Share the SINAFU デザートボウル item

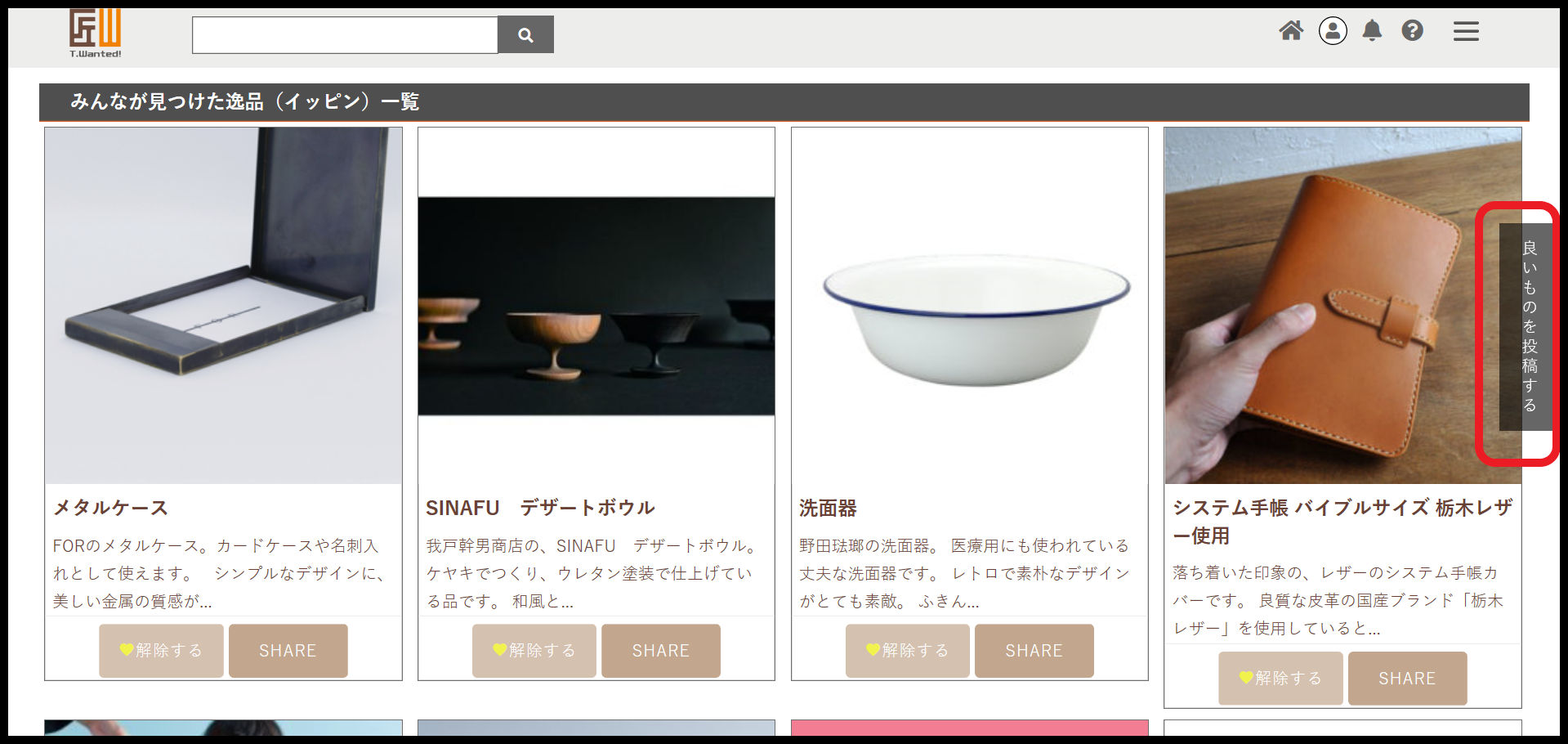click(661, 651)
